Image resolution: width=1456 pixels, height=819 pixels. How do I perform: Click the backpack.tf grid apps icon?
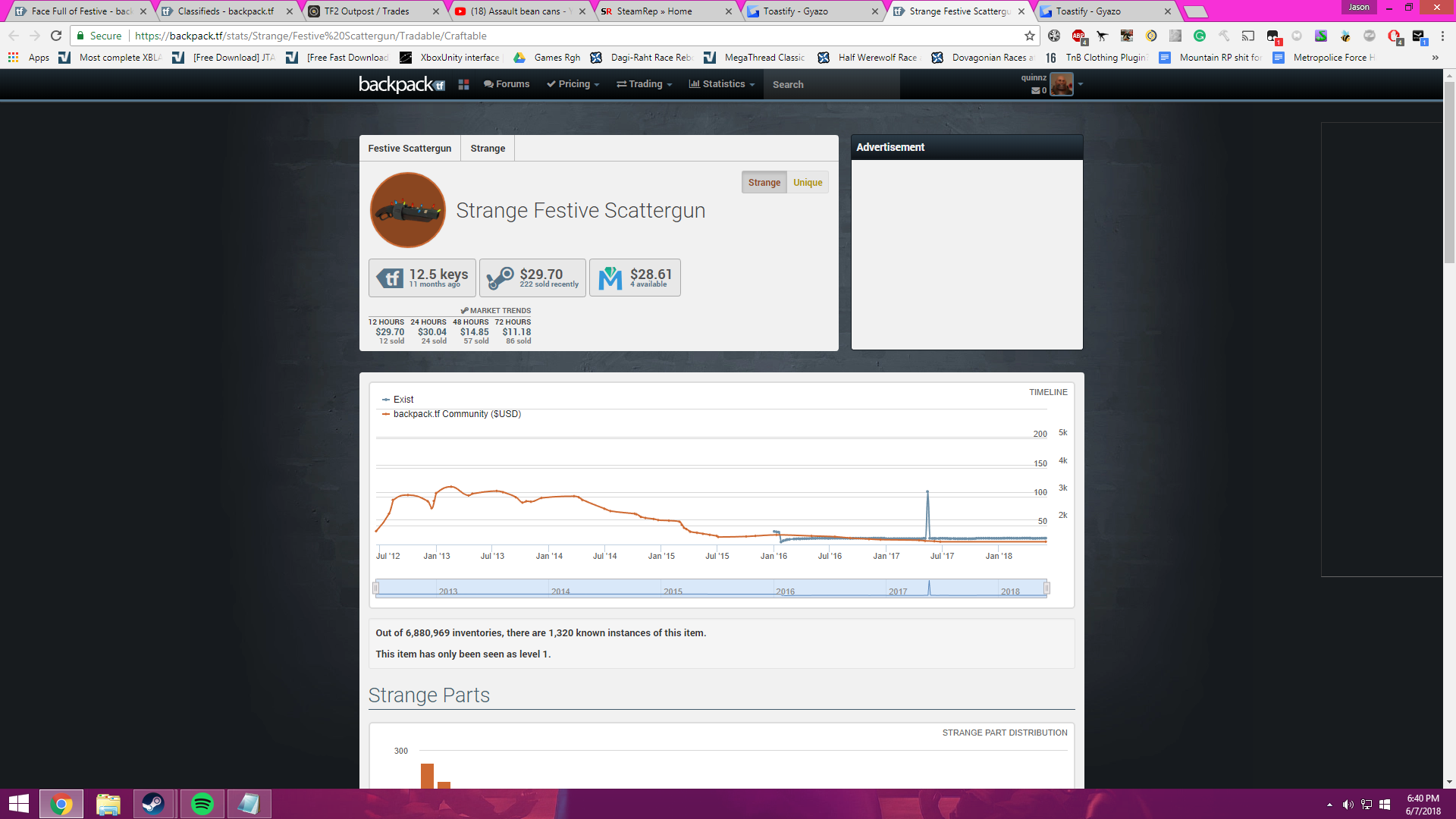(x=463, y=85)
